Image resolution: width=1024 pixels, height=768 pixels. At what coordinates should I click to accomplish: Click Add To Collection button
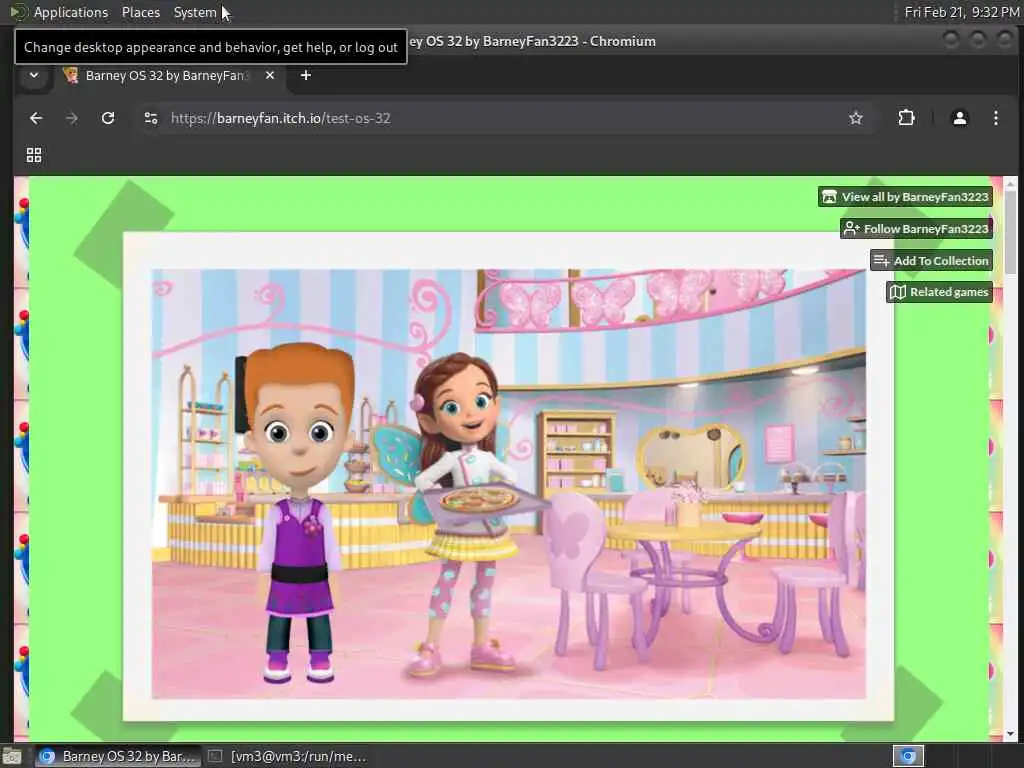(931, 261)
